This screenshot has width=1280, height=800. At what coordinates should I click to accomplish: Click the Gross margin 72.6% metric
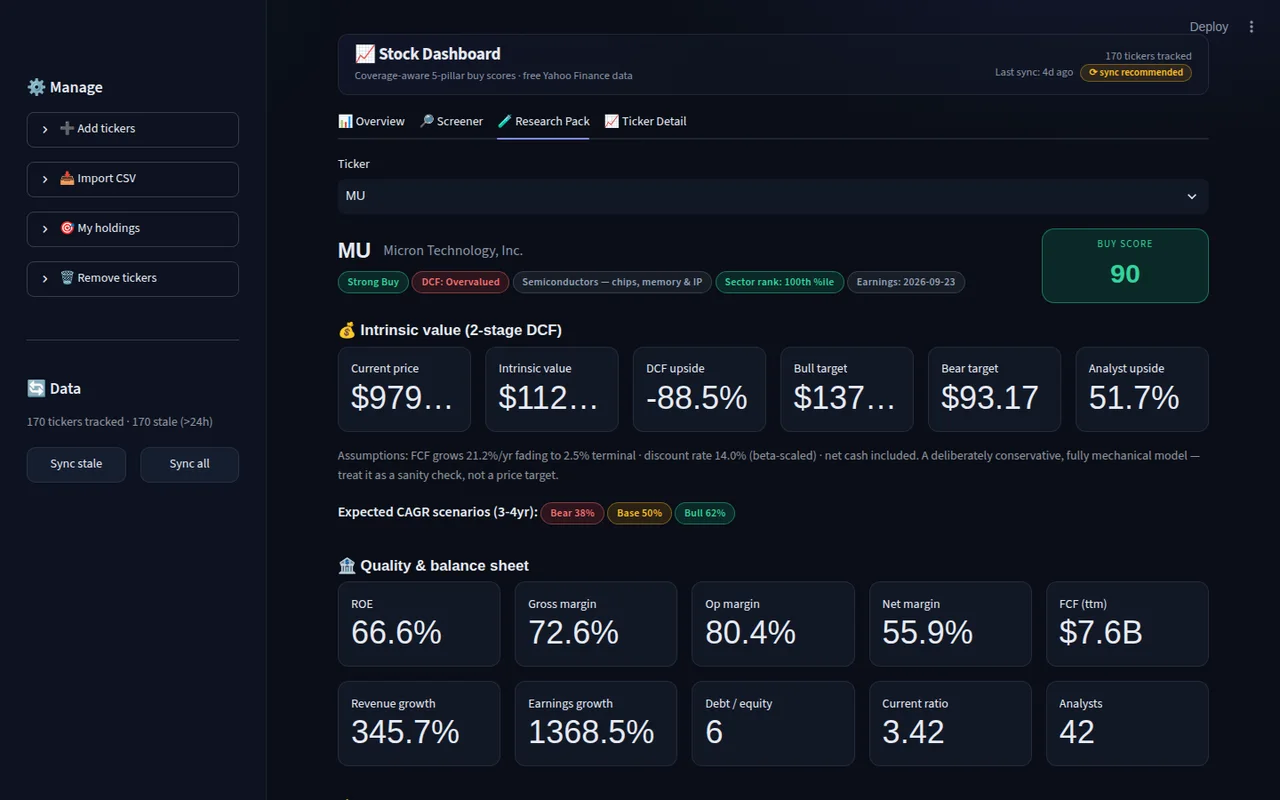[596, 624]
